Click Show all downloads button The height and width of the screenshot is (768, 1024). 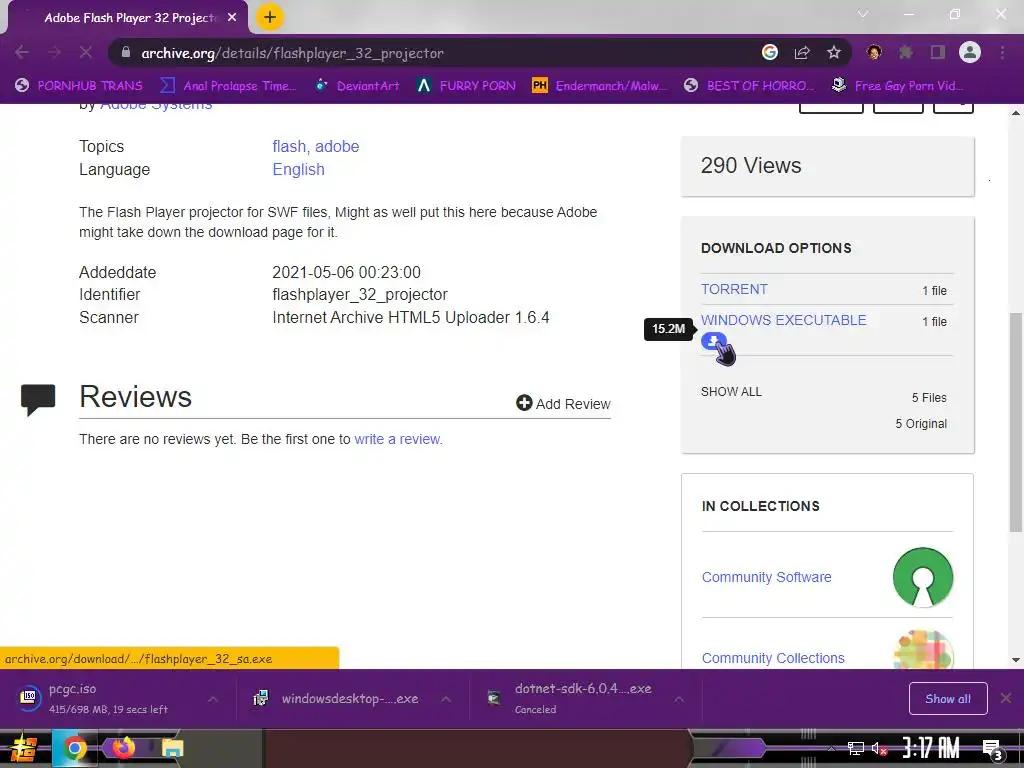click(948, 699)
